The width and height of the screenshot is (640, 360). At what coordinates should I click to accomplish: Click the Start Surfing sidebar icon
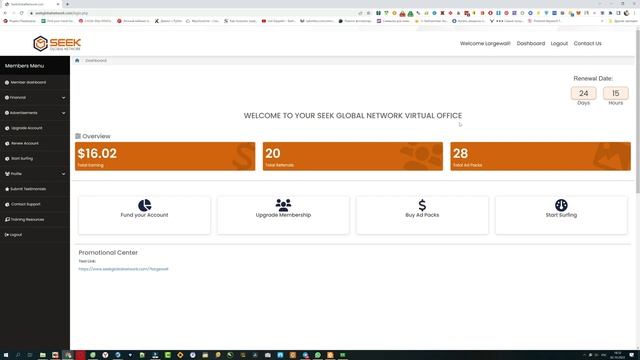(7, 158)
